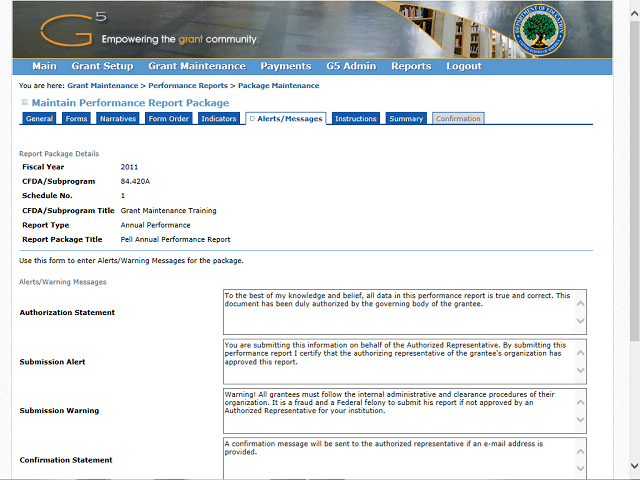The width and height of the screenshot is (640, 480).
Task: Click Submission Alert box scroll up arrow
Action: [x=580, y=353]
